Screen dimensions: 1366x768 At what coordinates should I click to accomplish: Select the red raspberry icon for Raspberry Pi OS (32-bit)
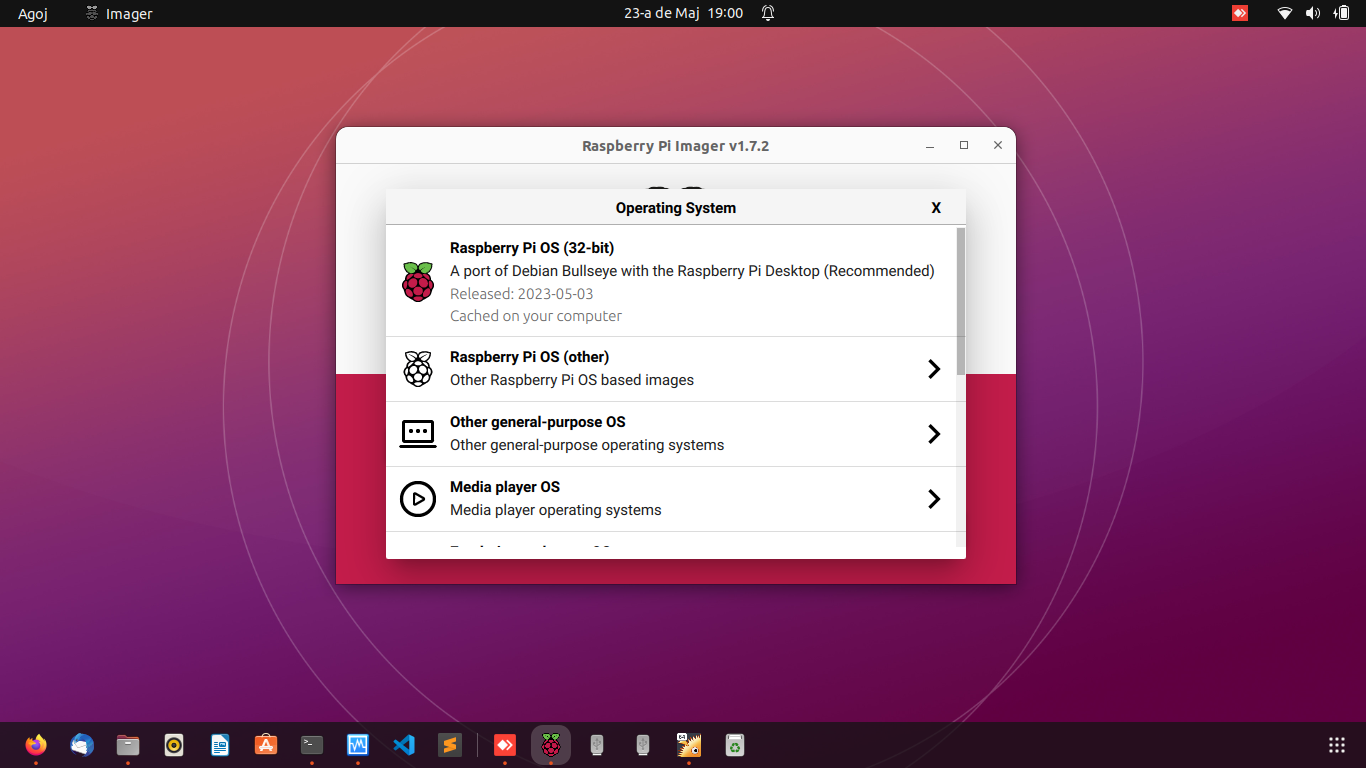click(x=418, y=282)
